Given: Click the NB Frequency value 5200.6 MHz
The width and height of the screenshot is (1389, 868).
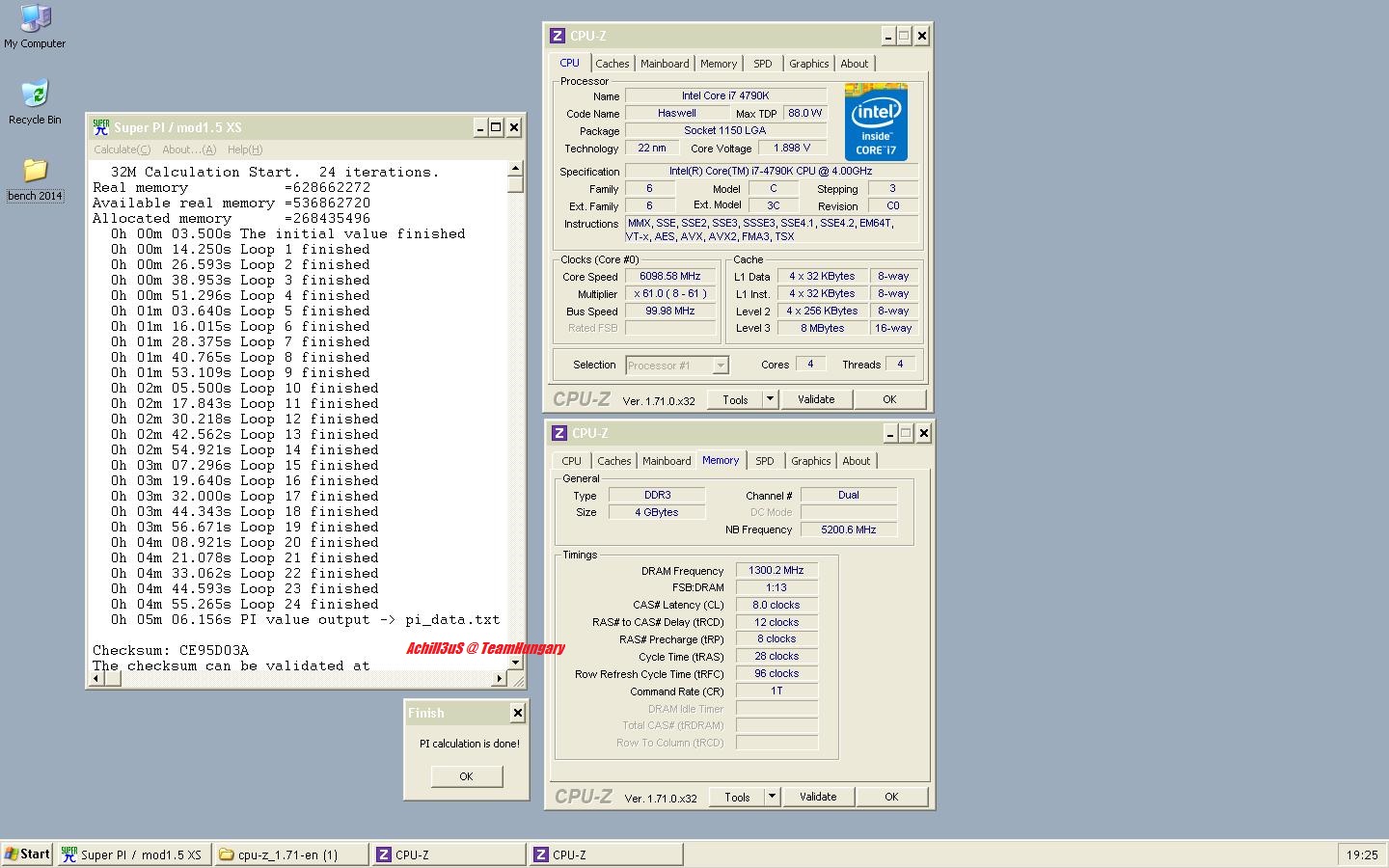Looking at the screenshot, I should click(849, 529).
